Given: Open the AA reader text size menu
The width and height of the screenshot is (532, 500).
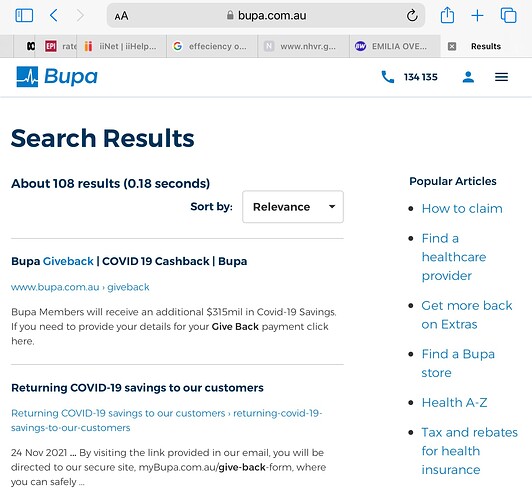Looking at the screenshot, I should [x=121, y=16].
